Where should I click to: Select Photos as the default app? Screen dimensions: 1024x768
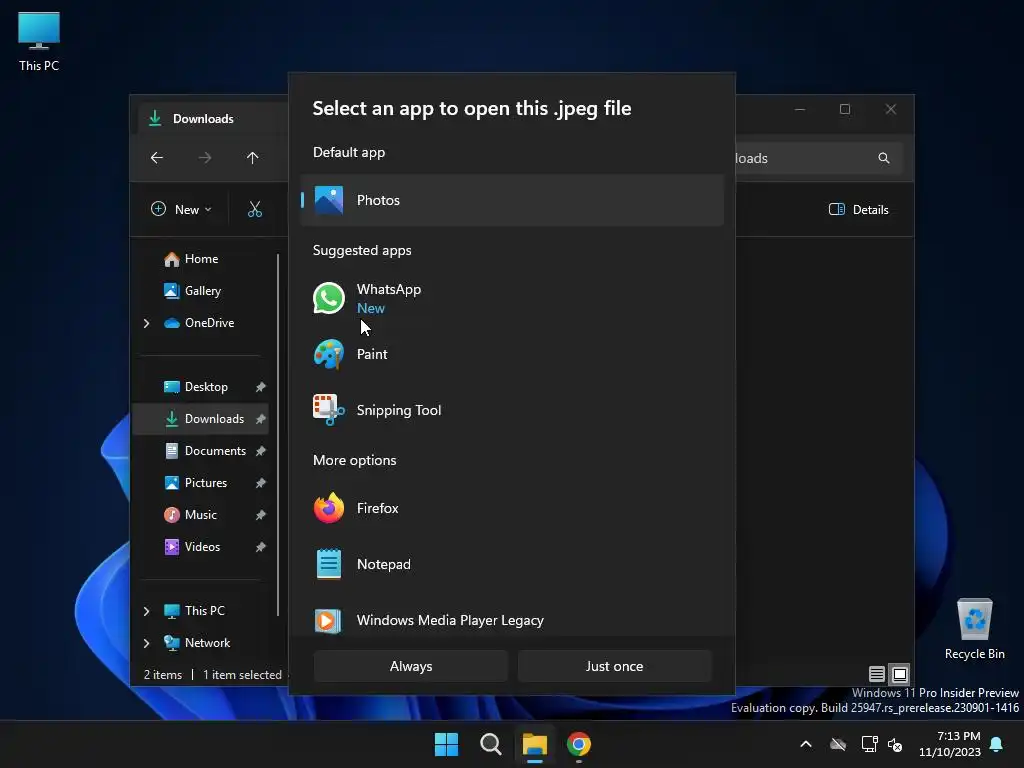tap(512, 200)
